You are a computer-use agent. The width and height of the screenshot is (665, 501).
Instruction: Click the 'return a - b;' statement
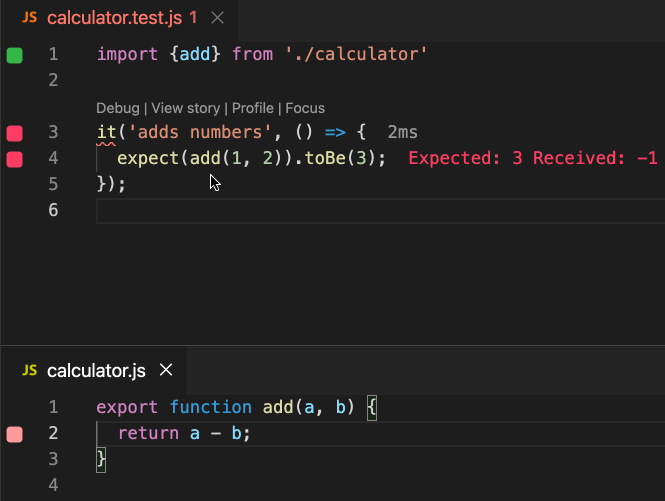pos(183,433)
